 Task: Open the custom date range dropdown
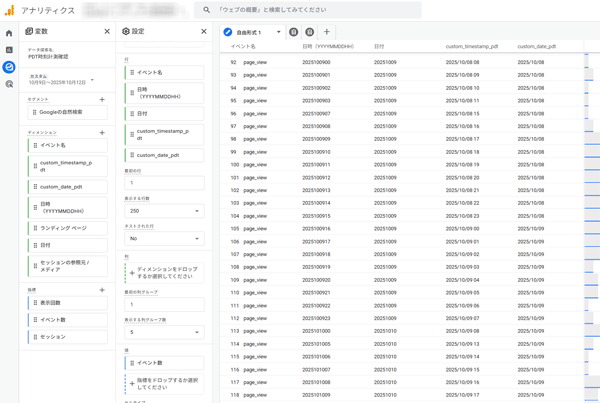pos(92,80)
